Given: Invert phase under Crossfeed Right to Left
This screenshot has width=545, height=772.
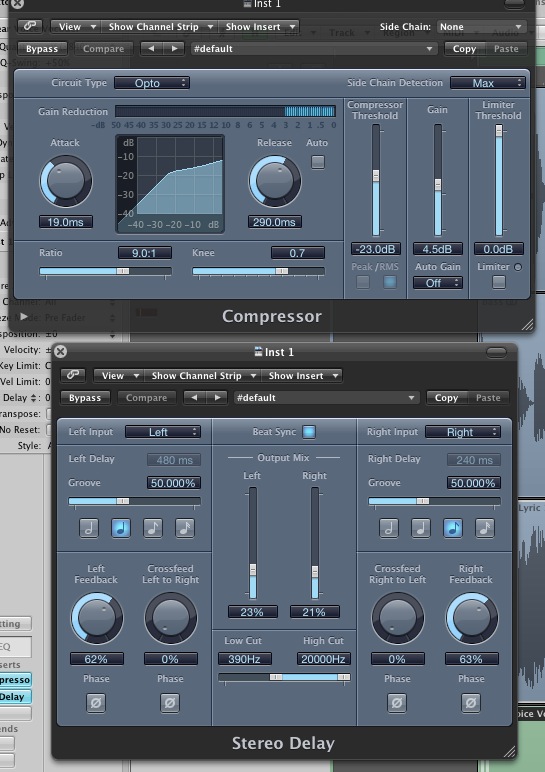Looking at the screenshot, I should 397,703.
